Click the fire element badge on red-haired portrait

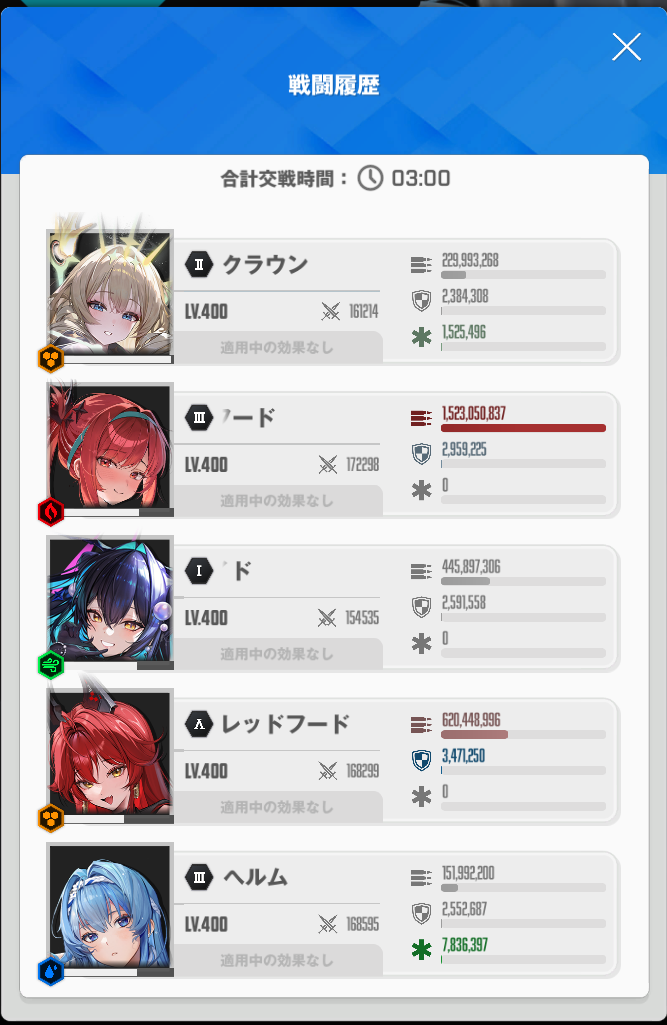[51, 512]
